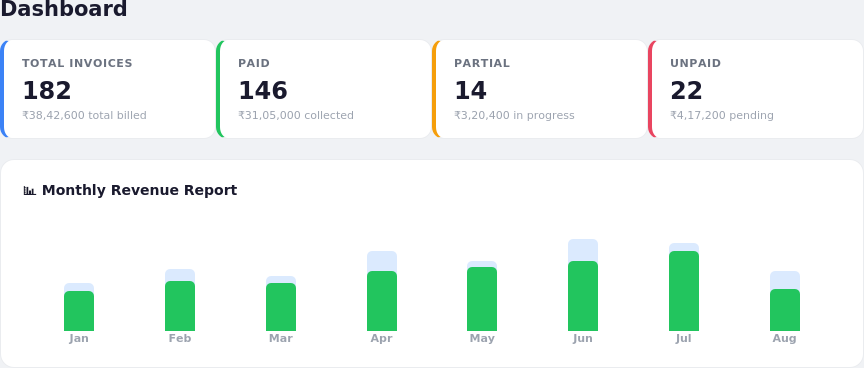Click the PAID card label

coord(254,63)
